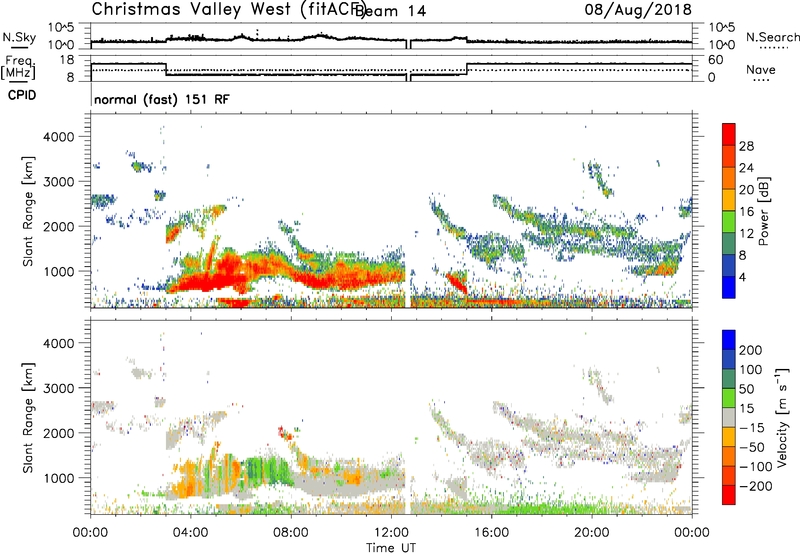Click the '20:00' time tick label
Screen dimensions: 800x554
[x=591, y=533]
